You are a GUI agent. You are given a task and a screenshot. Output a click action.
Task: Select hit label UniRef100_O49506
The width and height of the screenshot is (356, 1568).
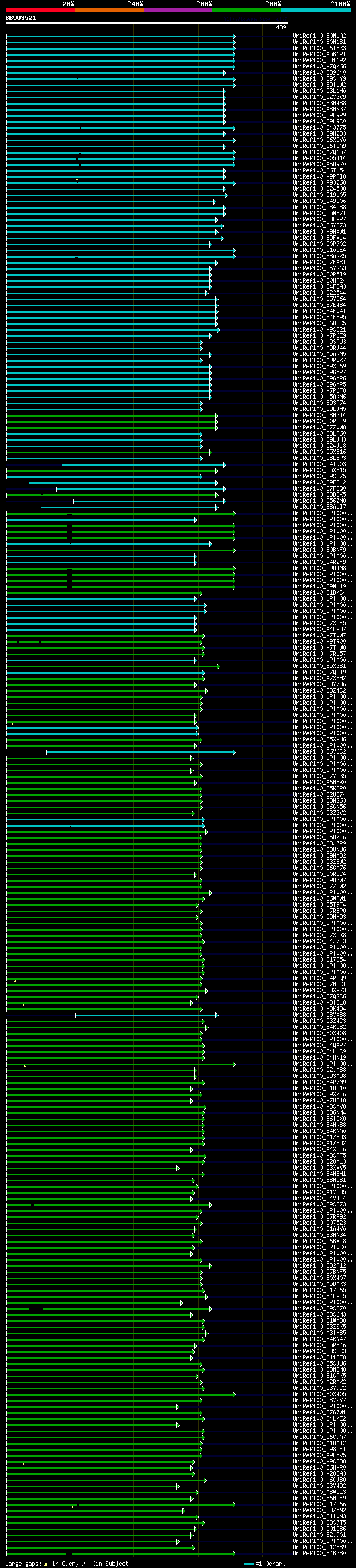pos(319,201)
